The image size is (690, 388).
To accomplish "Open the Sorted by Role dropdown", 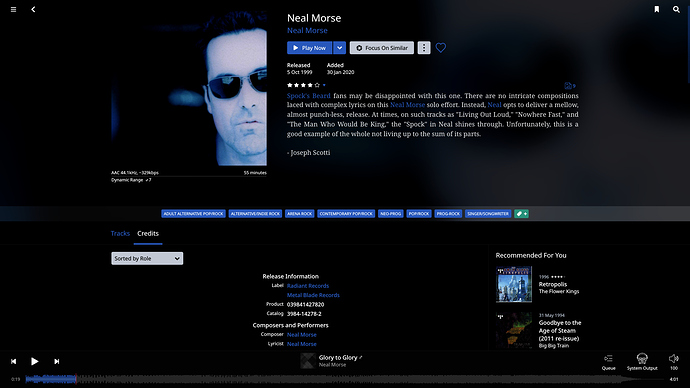I will tap(147, 259).
